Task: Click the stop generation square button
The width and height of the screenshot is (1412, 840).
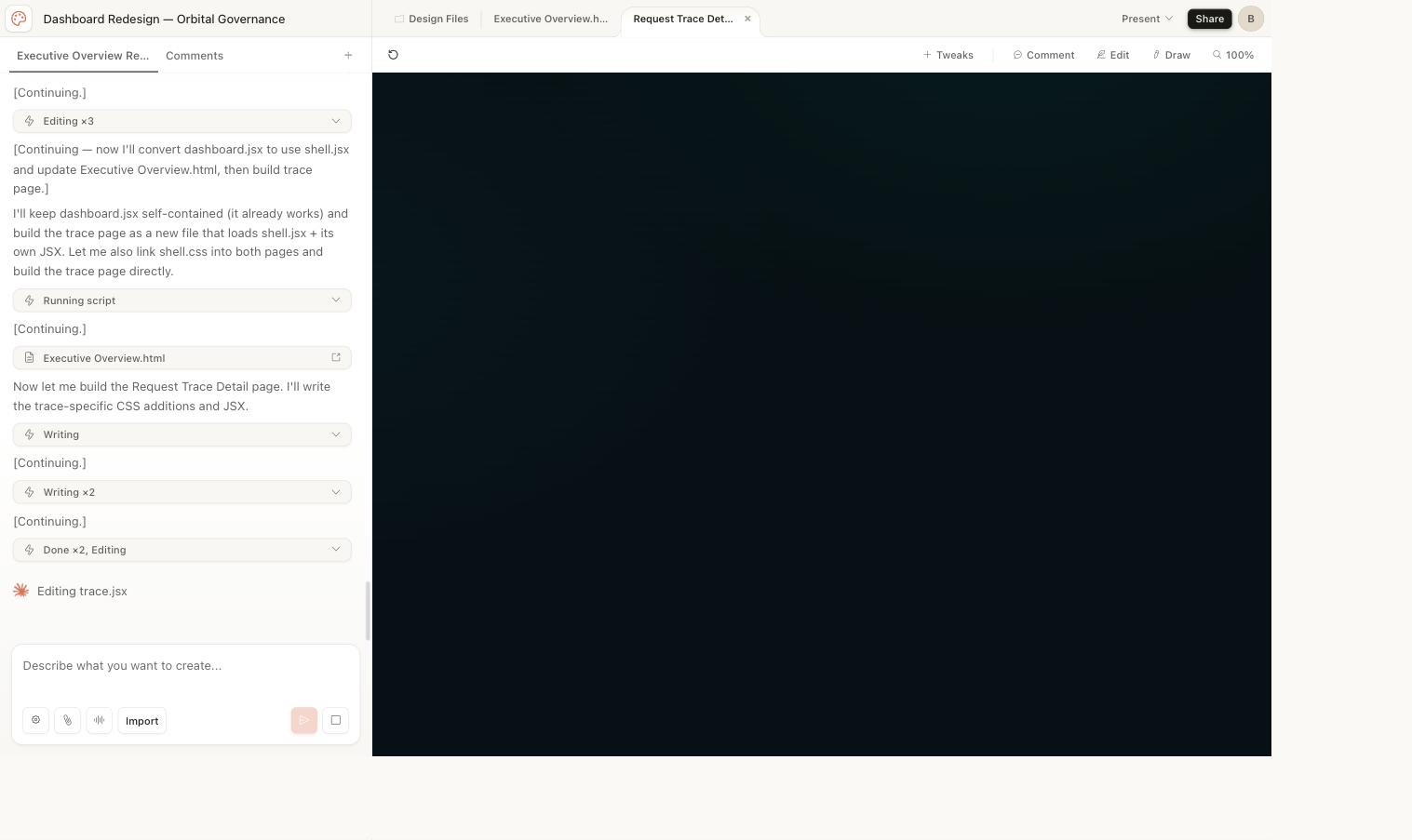Action: 335,720
